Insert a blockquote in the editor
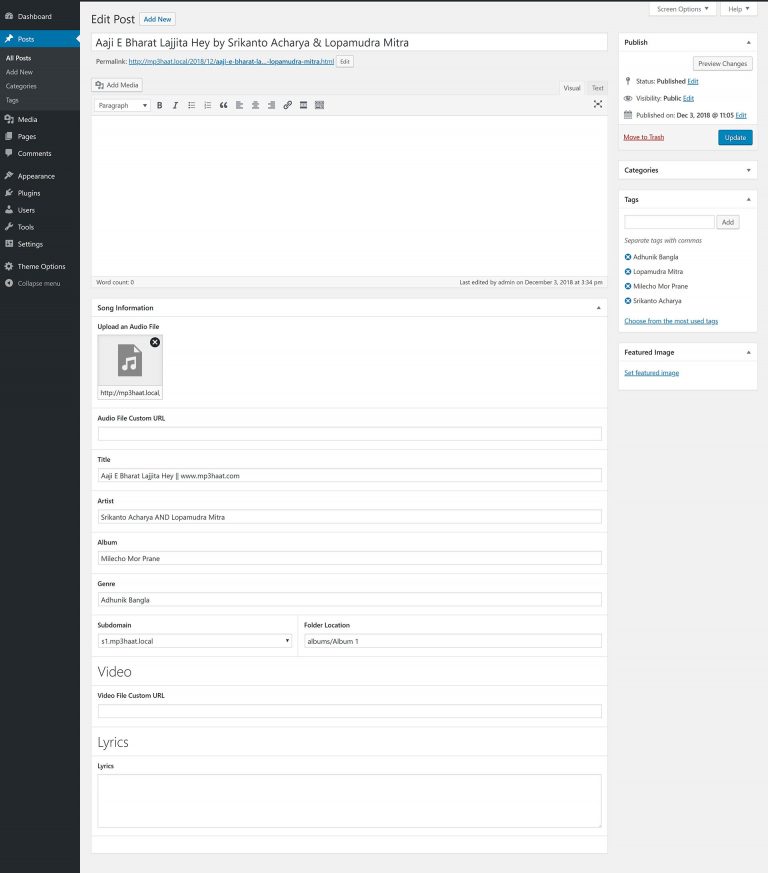 (223, 105)
